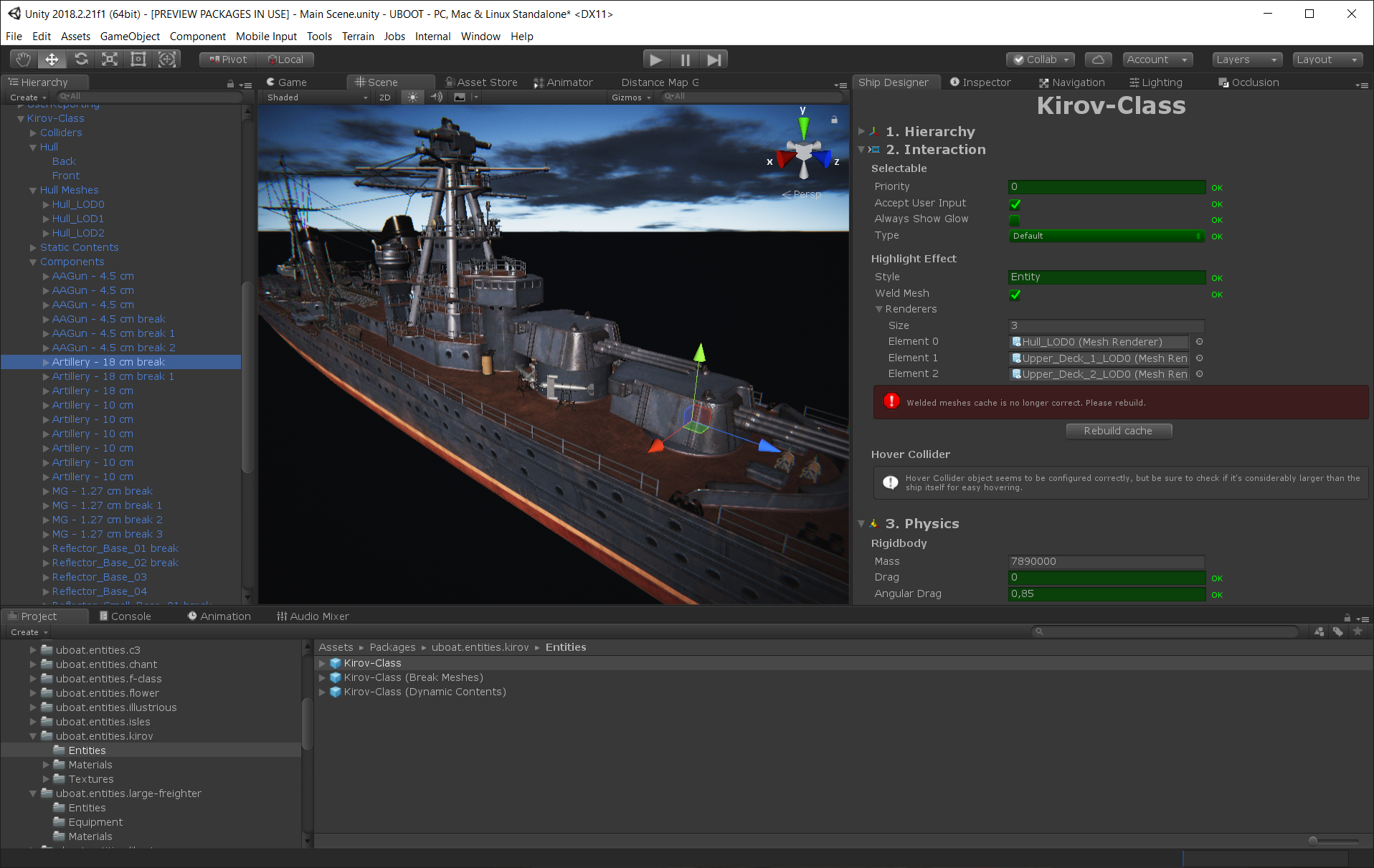This screenshot has width=1374, height=868.
Task: Open the cloud services icon
Action: pyautogui.click(x=1097, y=59)
